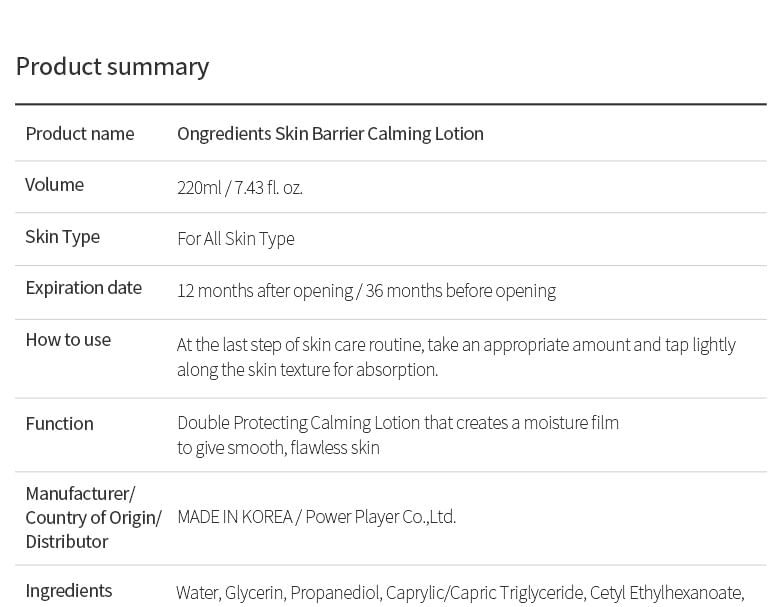
Task: Select the How to use label
Action: tap(68, 340)
